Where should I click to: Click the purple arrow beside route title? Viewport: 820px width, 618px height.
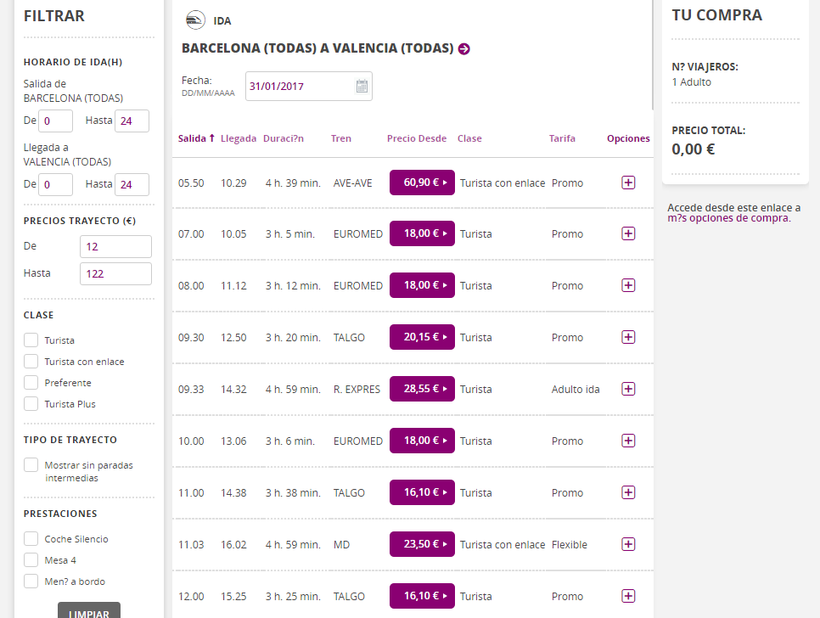tap(464, 48)
